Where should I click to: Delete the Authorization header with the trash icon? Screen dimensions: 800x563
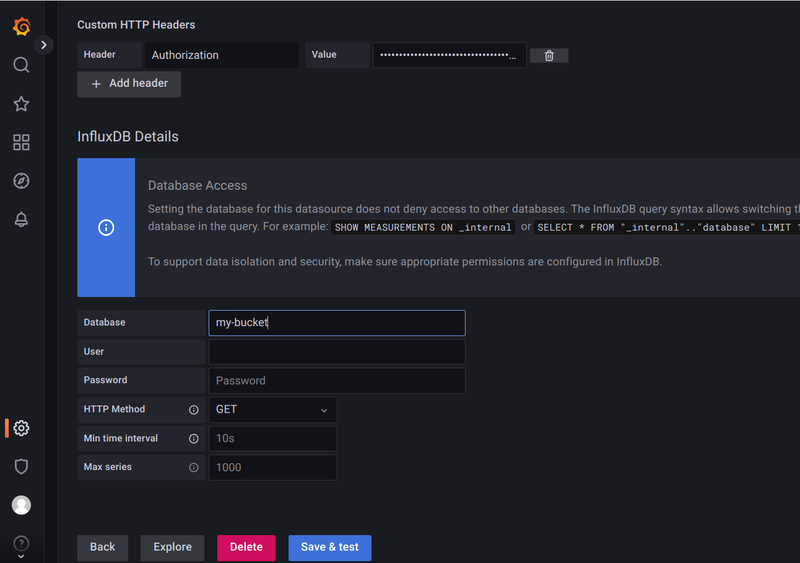549,56
